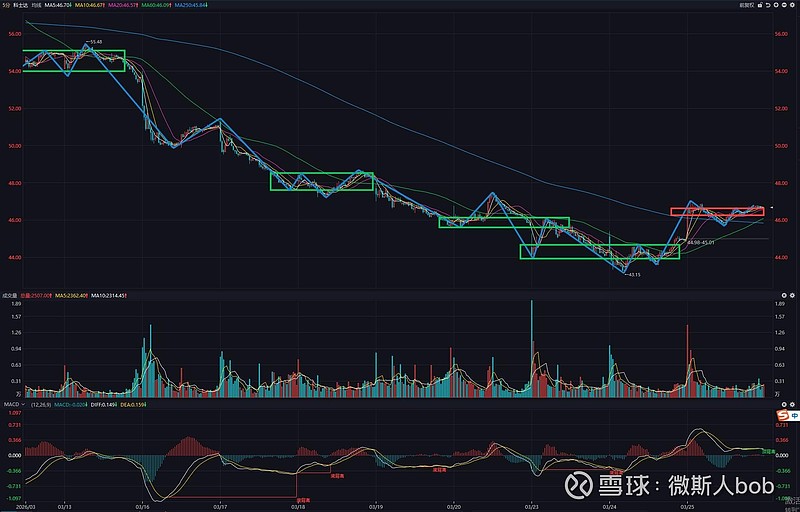
Task: Toggle the 中 Chinese input mode indicator
Action: [793, 416]
